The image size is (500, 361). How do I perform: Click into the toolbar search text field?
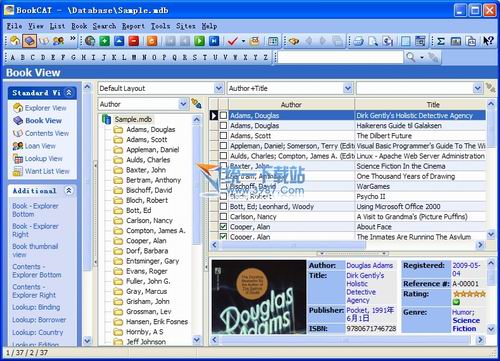340,57
